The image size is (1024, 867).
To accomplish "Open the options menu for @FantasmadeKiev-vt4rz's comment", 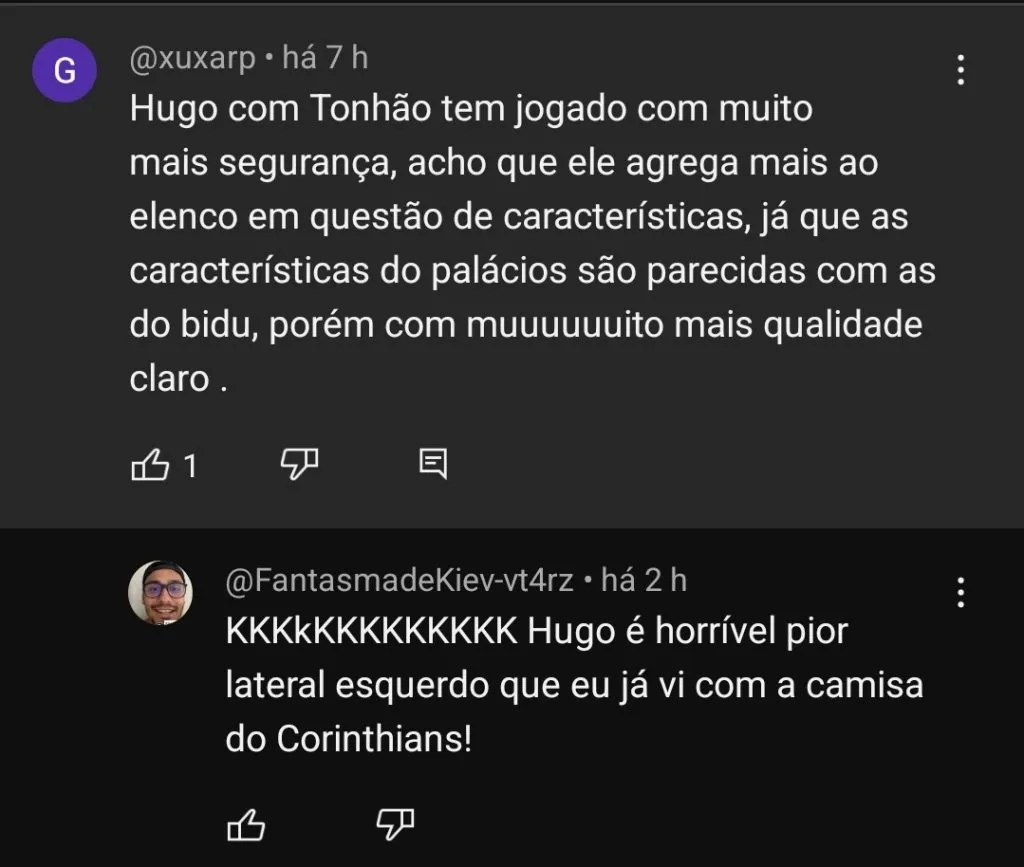I will (960, 592).
